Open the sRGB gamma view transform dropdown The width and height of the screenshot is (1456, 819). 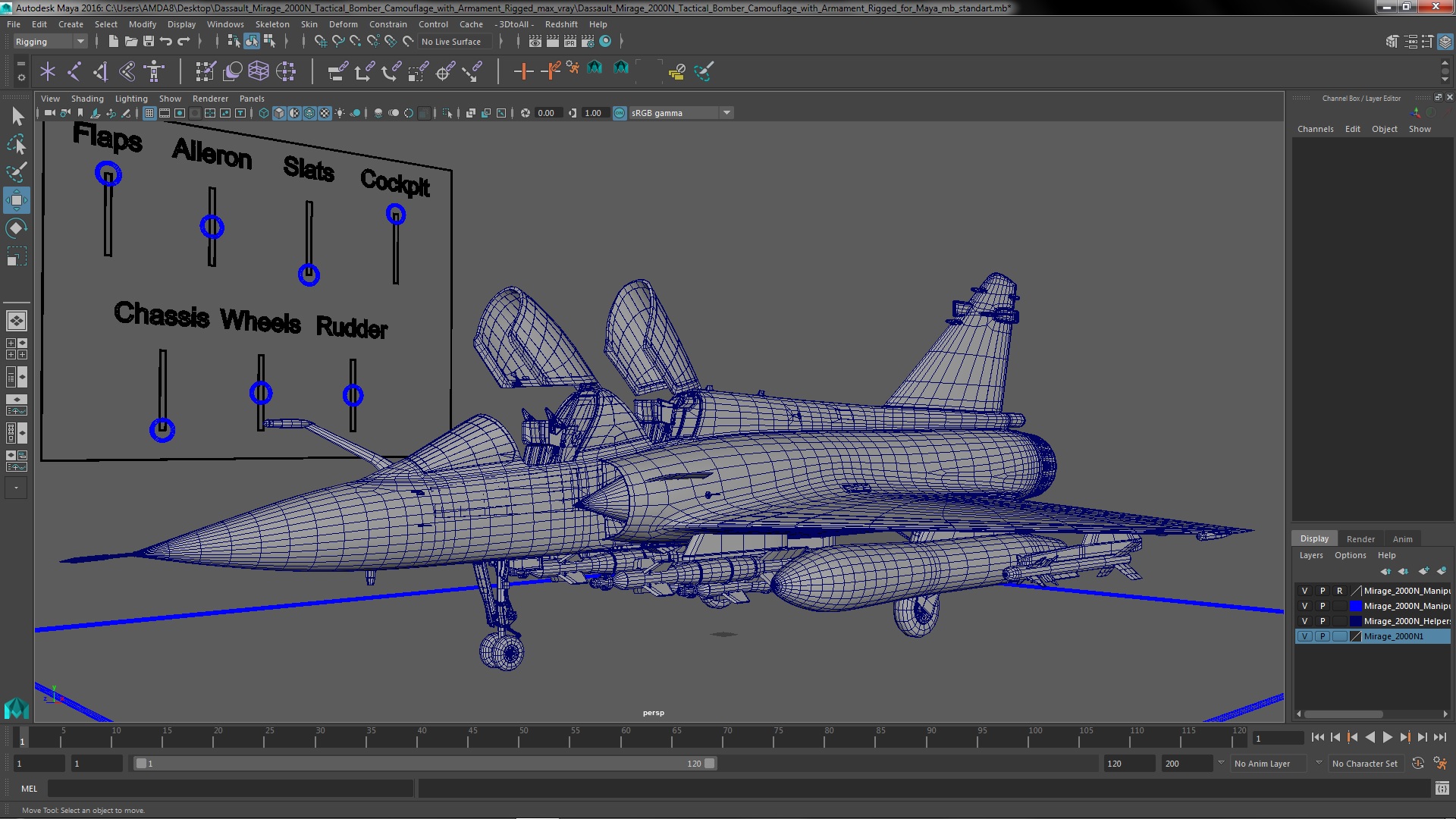pos(681,113)
